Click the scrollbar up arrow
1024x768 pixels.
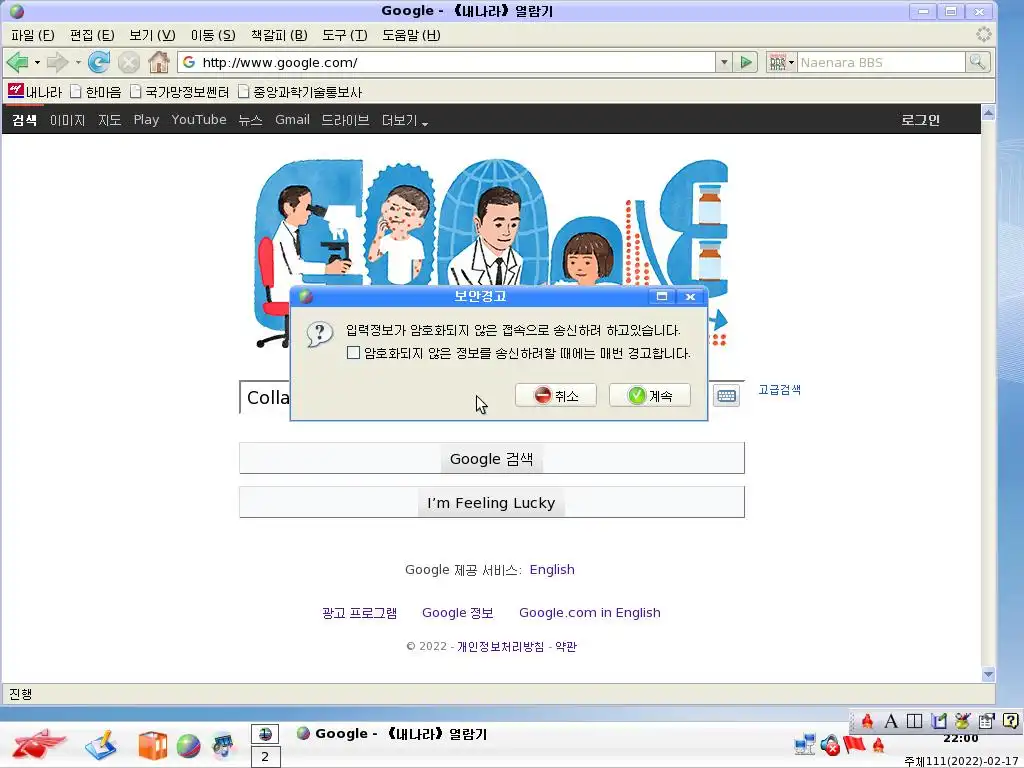coord(988,113)
